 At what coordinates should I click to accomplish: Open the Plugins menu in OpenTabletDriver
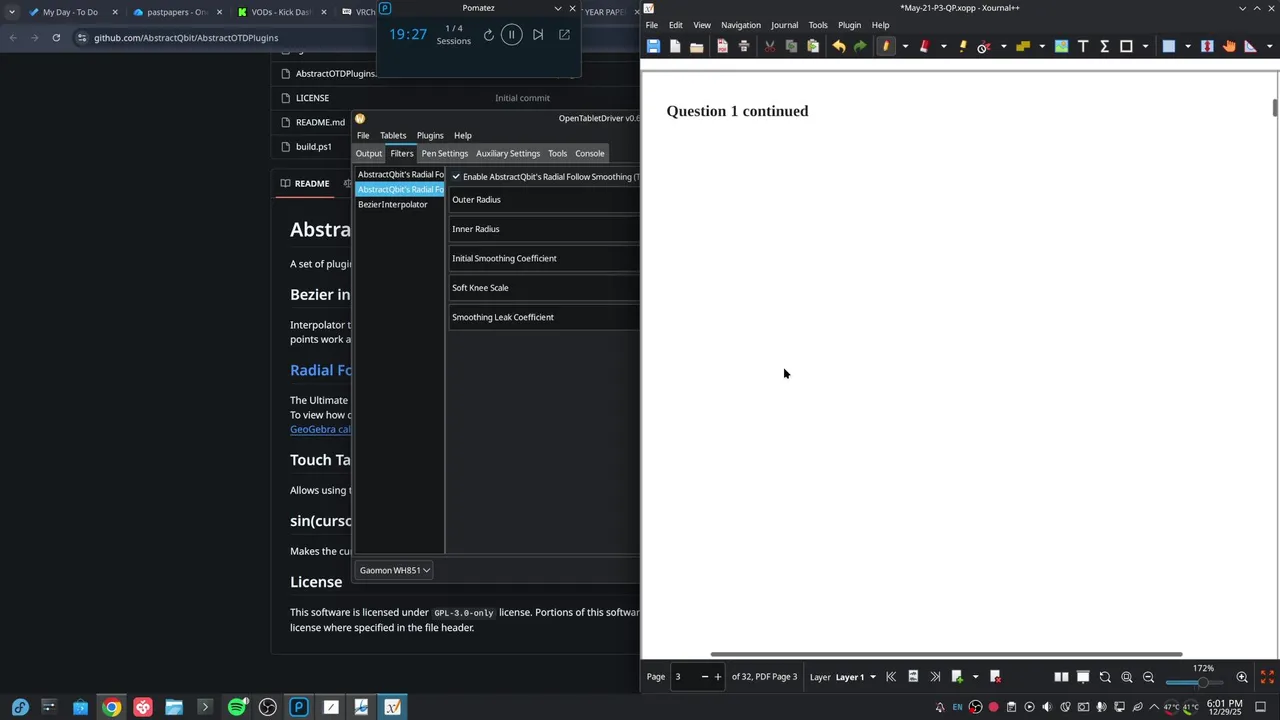pos(430,135)
